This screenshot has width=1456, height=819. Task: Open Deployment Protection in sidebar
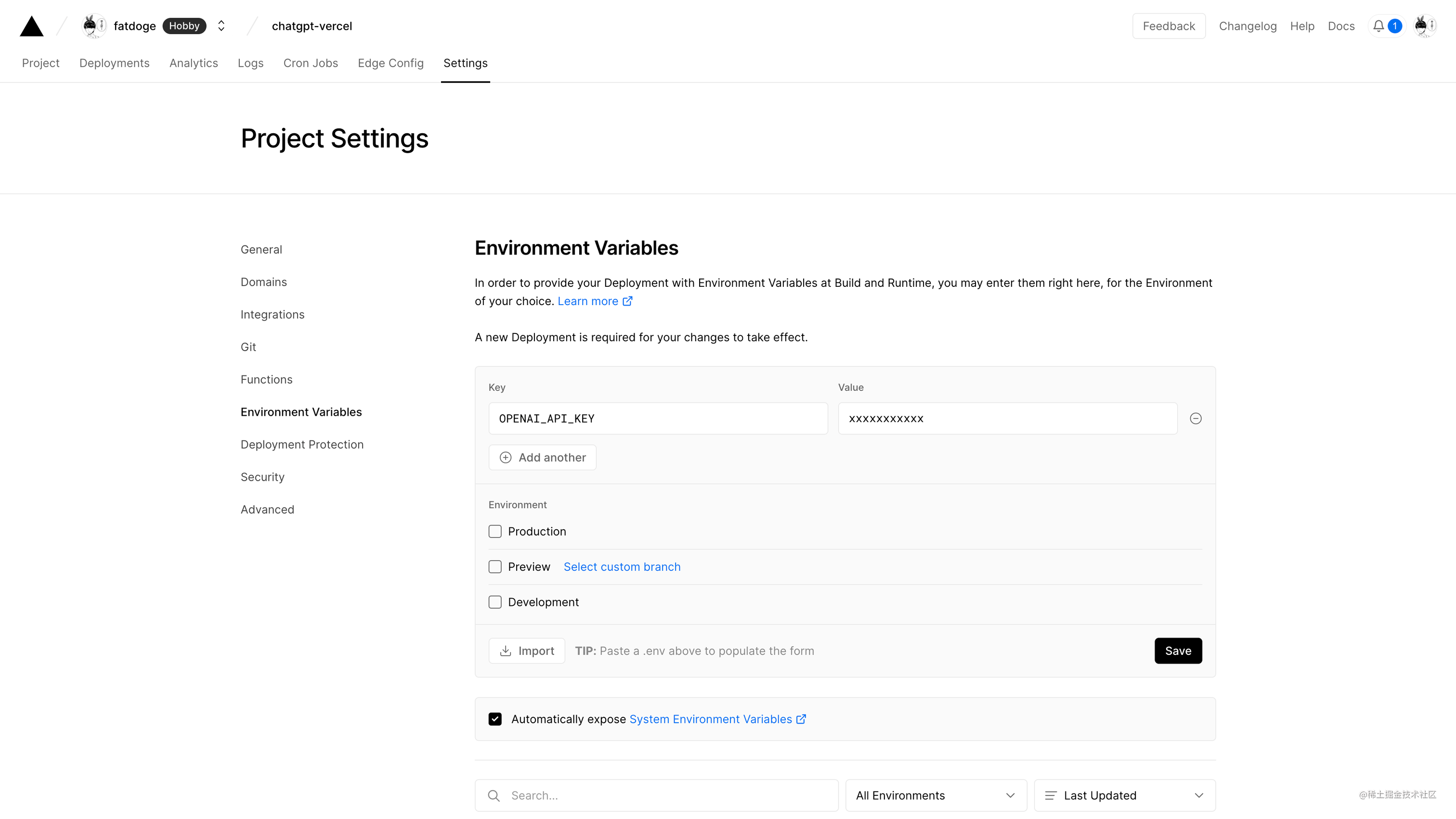302,445
